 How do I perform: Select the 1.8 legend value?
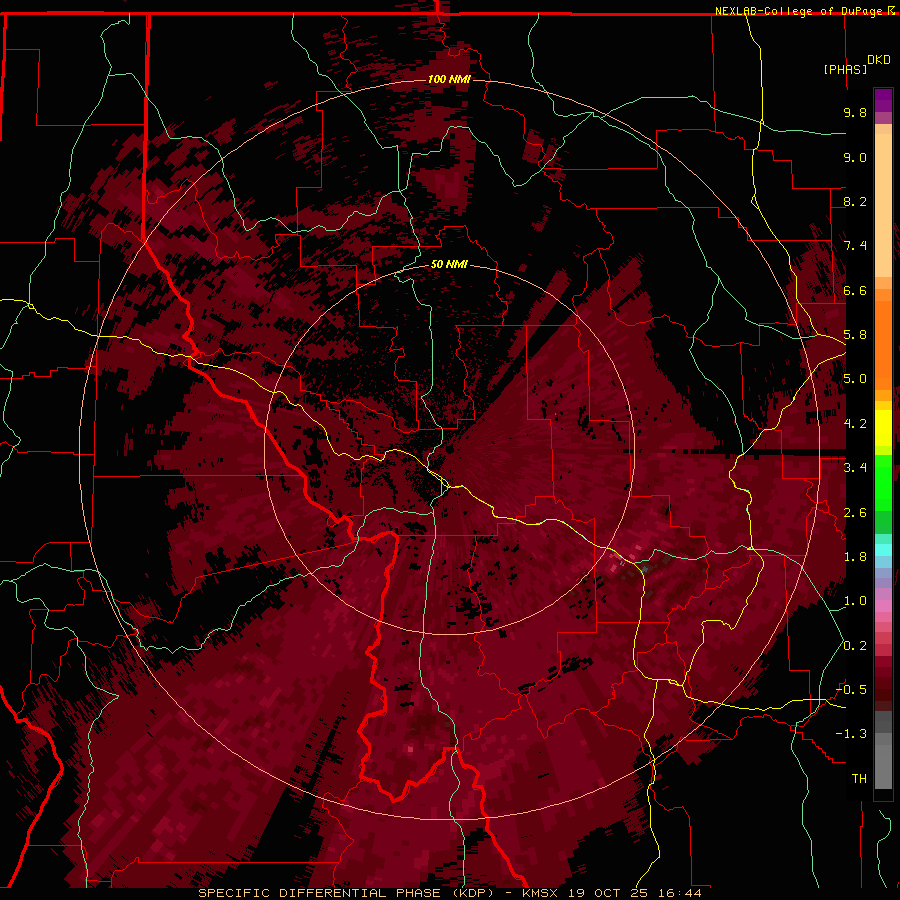(855, 557)
